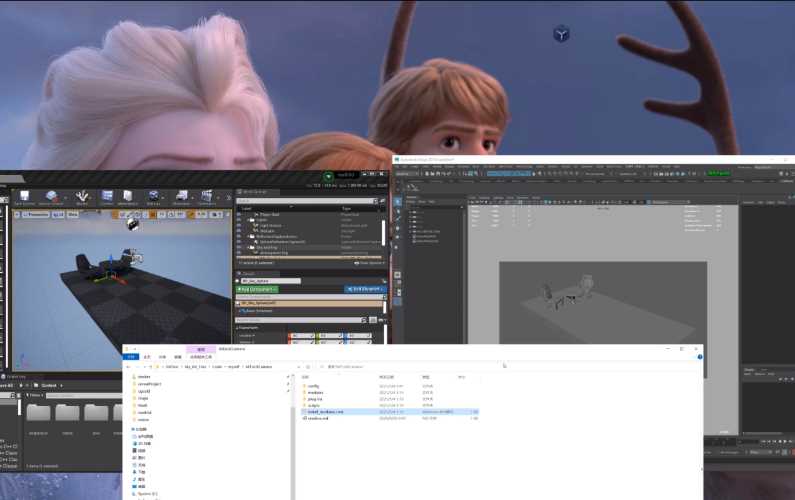Click the Location Y value field
Image resolution: width=795 pixels, height=500 pixels.
coord(330,336)
